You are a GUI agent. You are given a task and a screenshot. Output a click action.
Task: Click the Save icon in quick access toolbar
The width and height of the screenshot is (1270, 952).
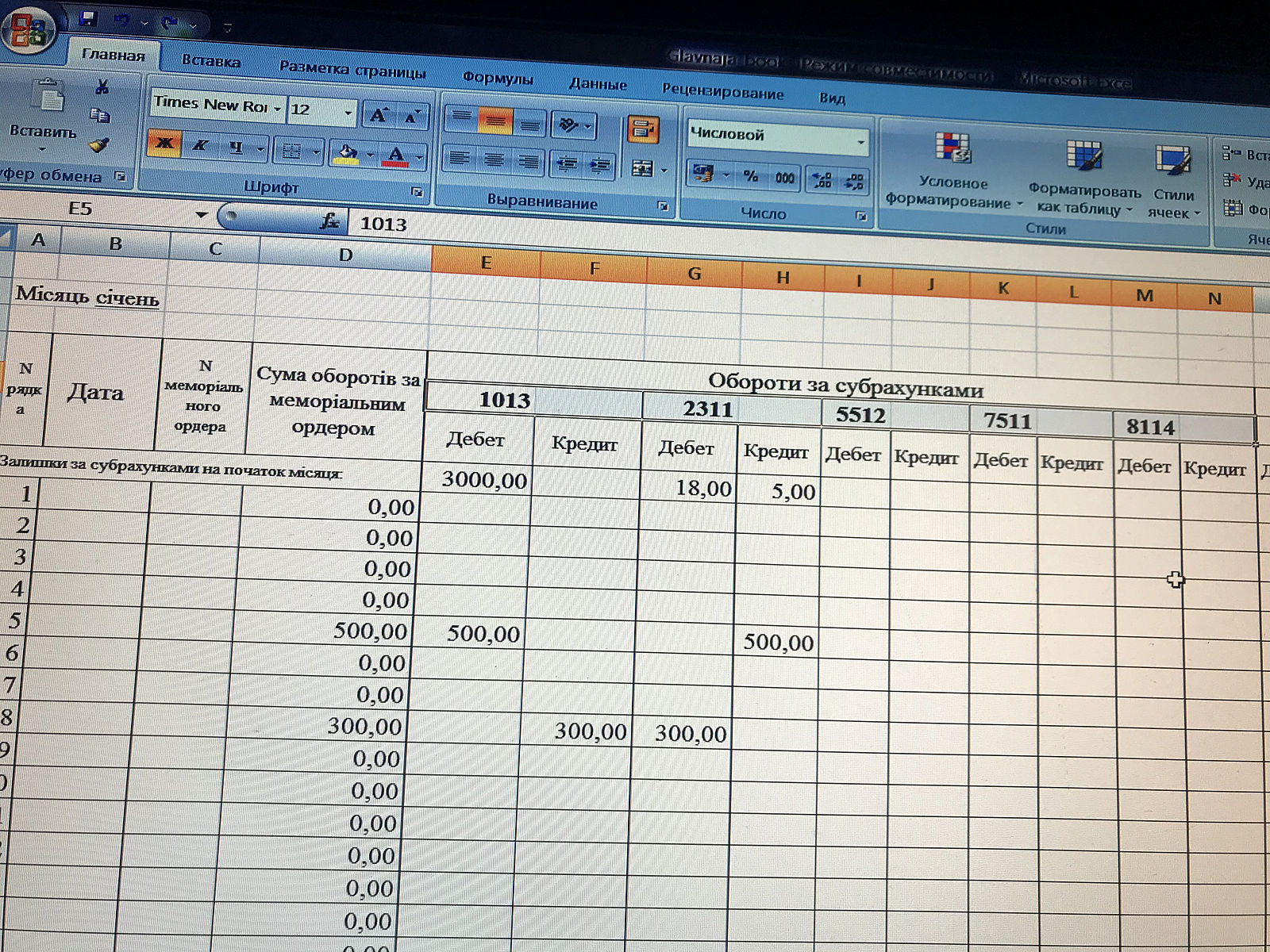87,19
